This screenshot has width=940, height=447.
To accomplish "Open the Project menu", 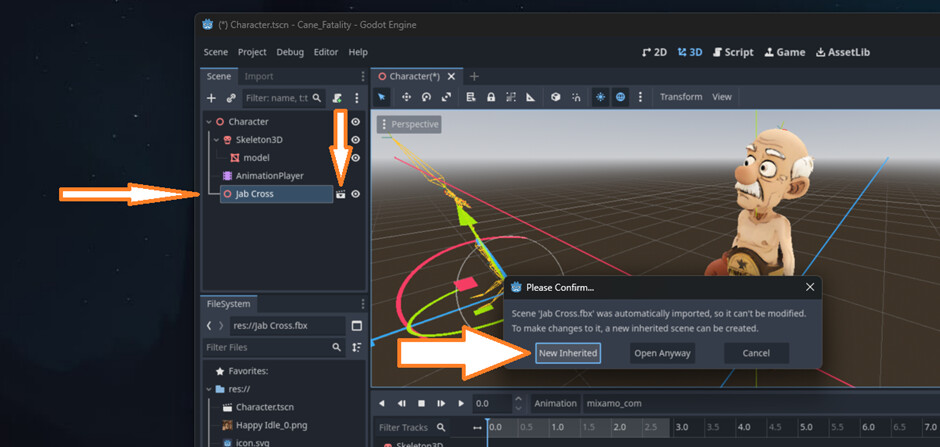I will point(252,52).
